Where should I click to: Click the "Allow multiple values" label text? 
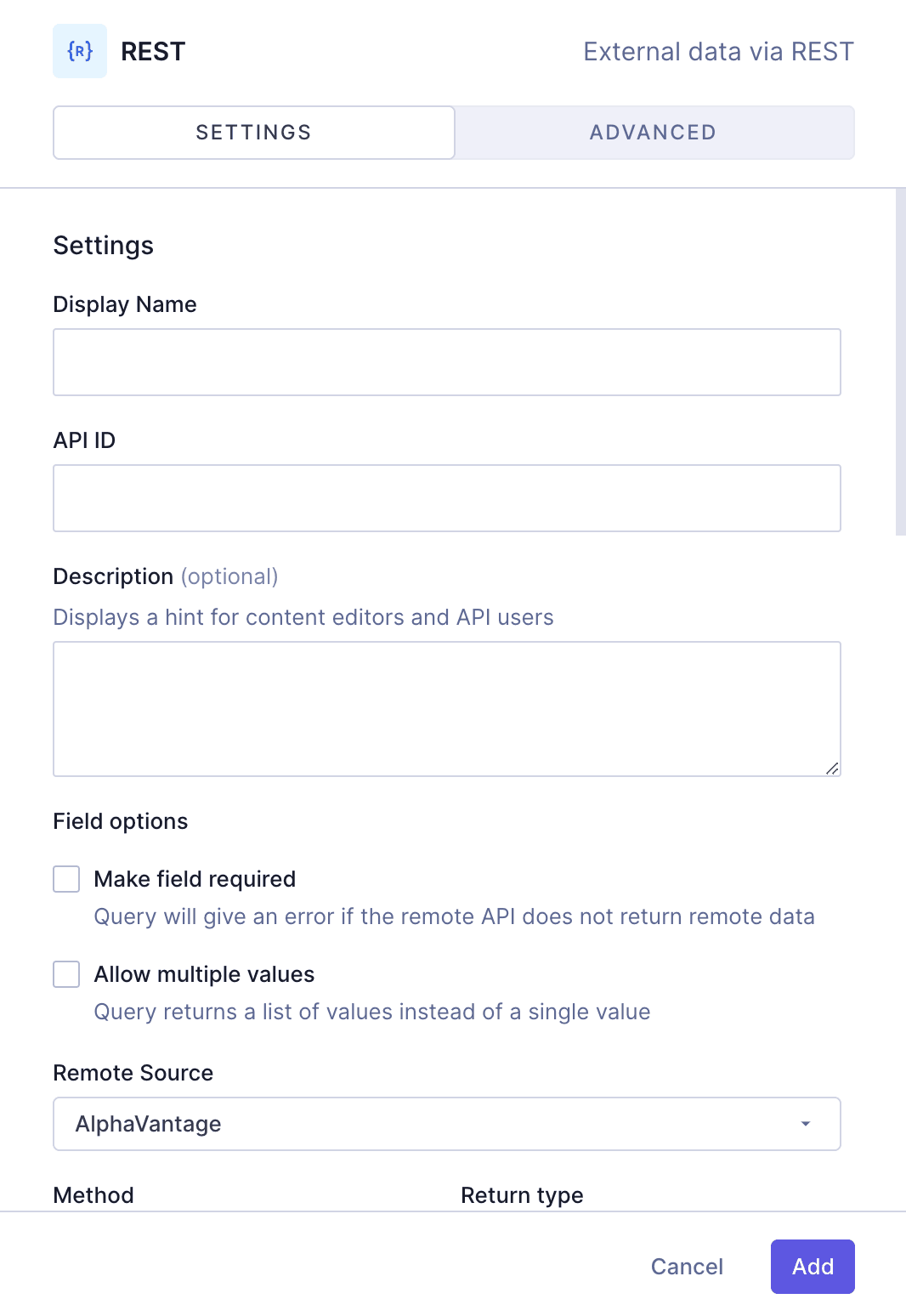click(x=204, y=974)
